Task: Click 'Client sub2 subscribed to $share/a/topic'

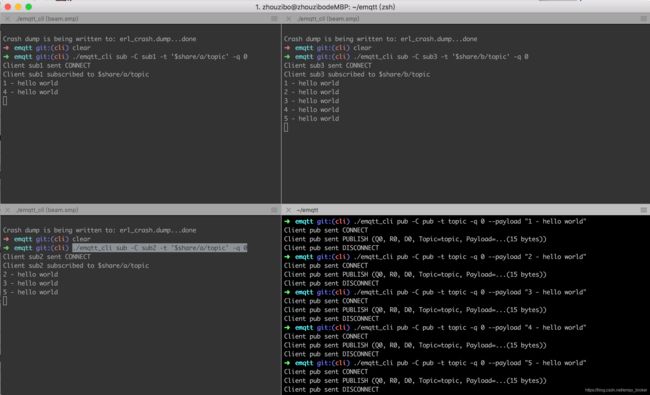Action: pyautogui.click(x=76, y=266)
